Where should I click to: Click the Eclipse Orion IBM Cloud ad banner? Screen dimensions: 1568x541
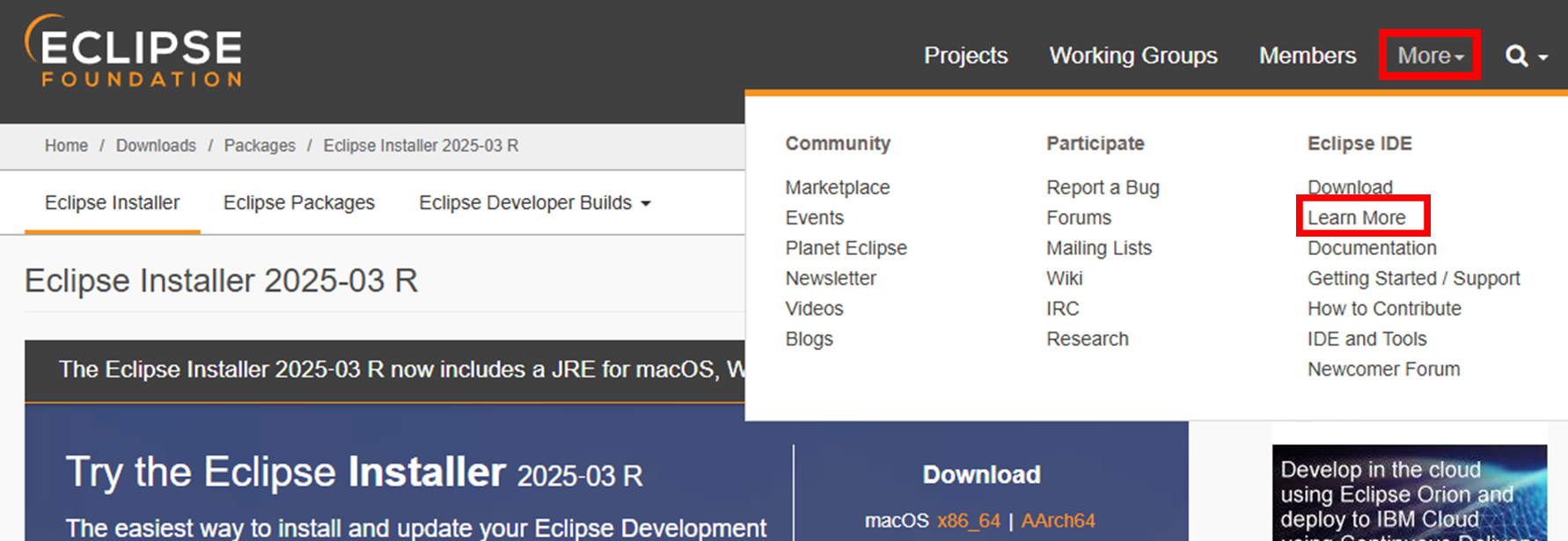(1410, 493)
